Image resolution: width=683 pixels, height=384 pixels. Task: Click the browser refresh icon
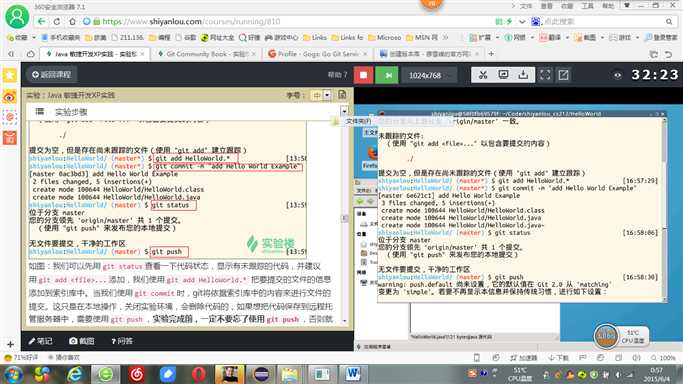pyautogui.click(x=57, y=21)
